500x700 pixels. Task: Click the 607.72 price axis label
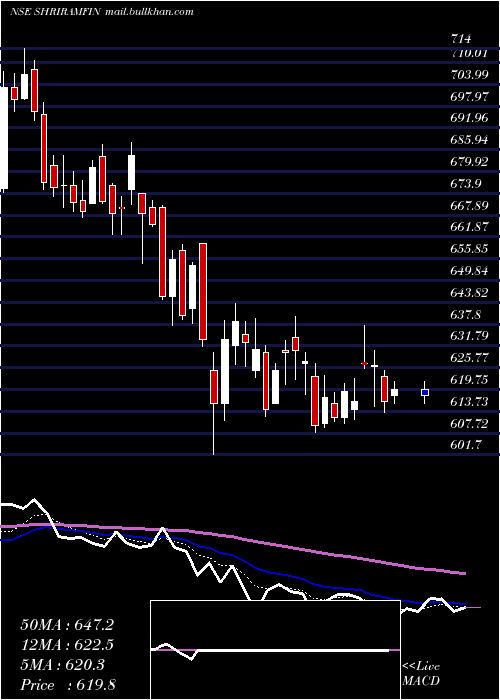(x=469, y=423)
